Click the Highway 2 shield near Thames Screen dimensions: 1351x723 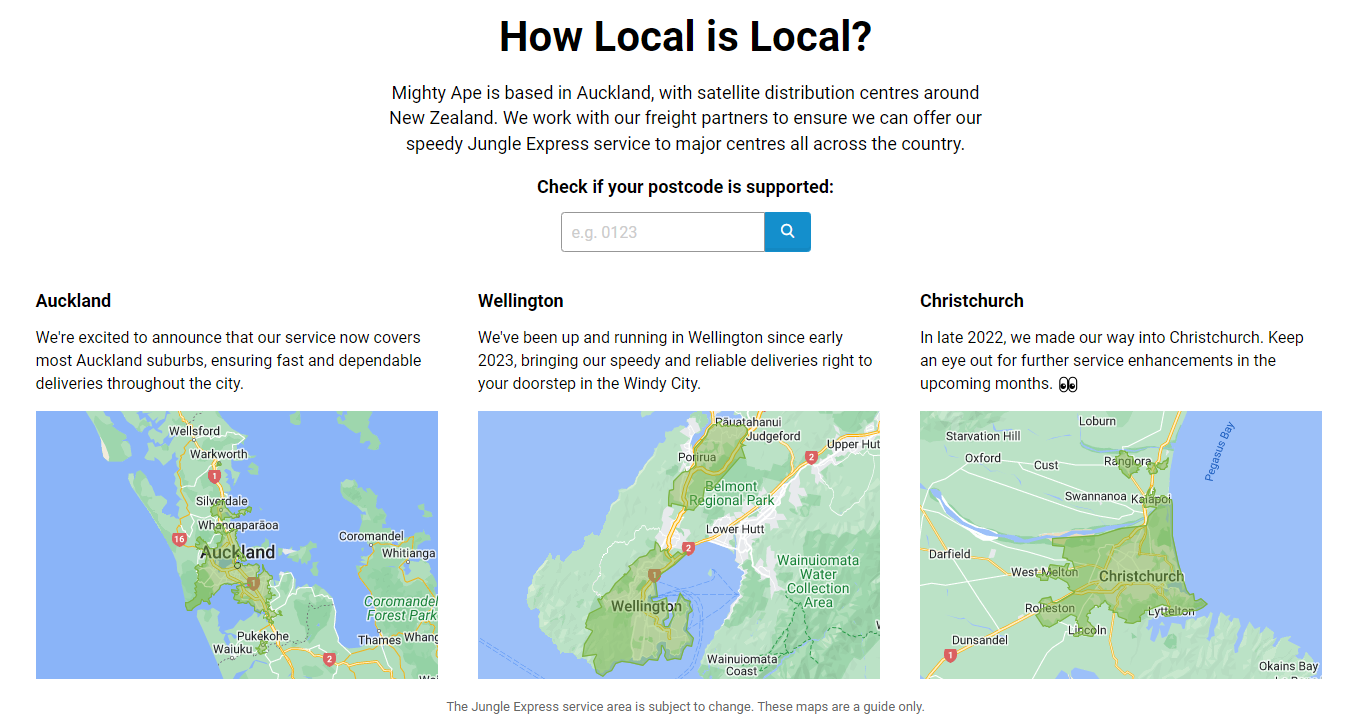[x=329, y=658]
